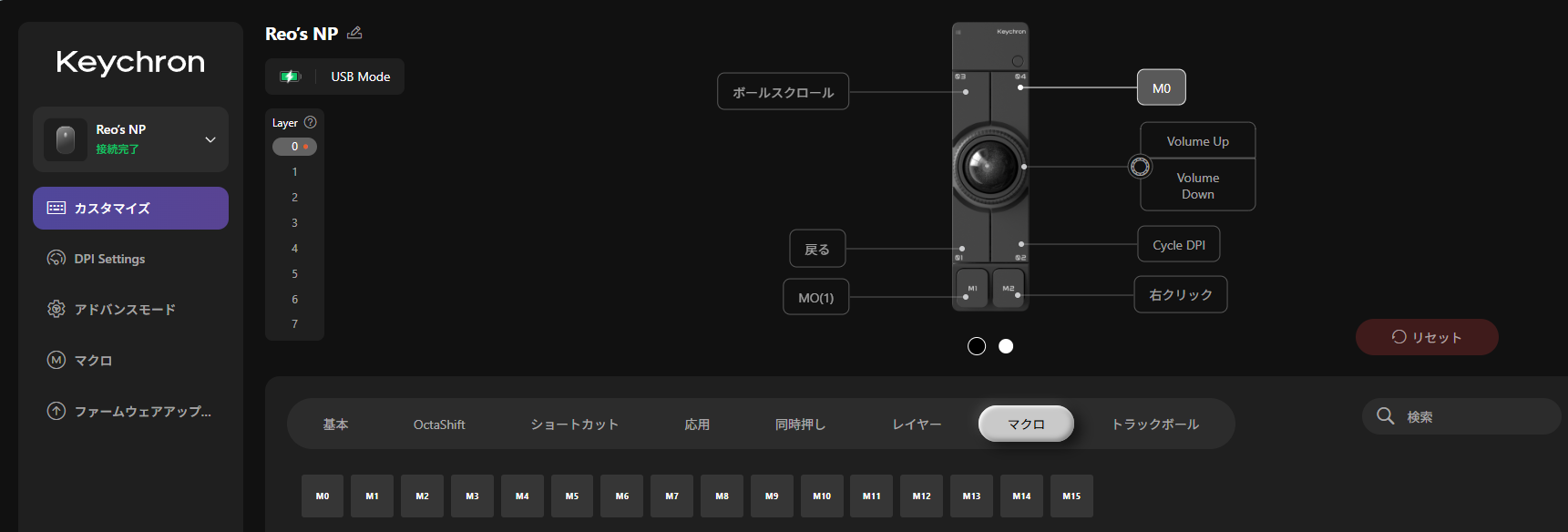Screen dimensions: 1568x532
Task: Choose macro key M14
Action: 1021,496
